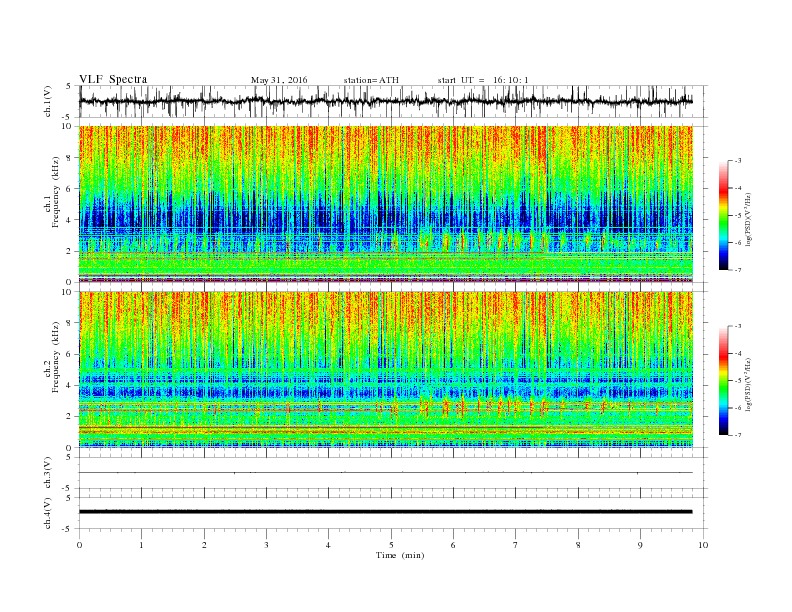Viewport: 792px width, 612px height.
Task: Click the "ch.1(V)" waveform axis label
Action: [48, 101]
